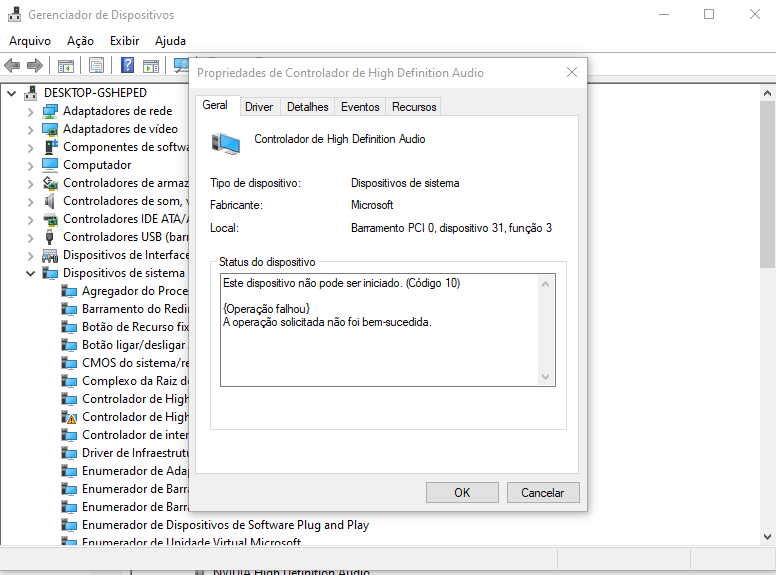Click the Controlador de interrupção device icon
The image size is (776, 575).
69,435
